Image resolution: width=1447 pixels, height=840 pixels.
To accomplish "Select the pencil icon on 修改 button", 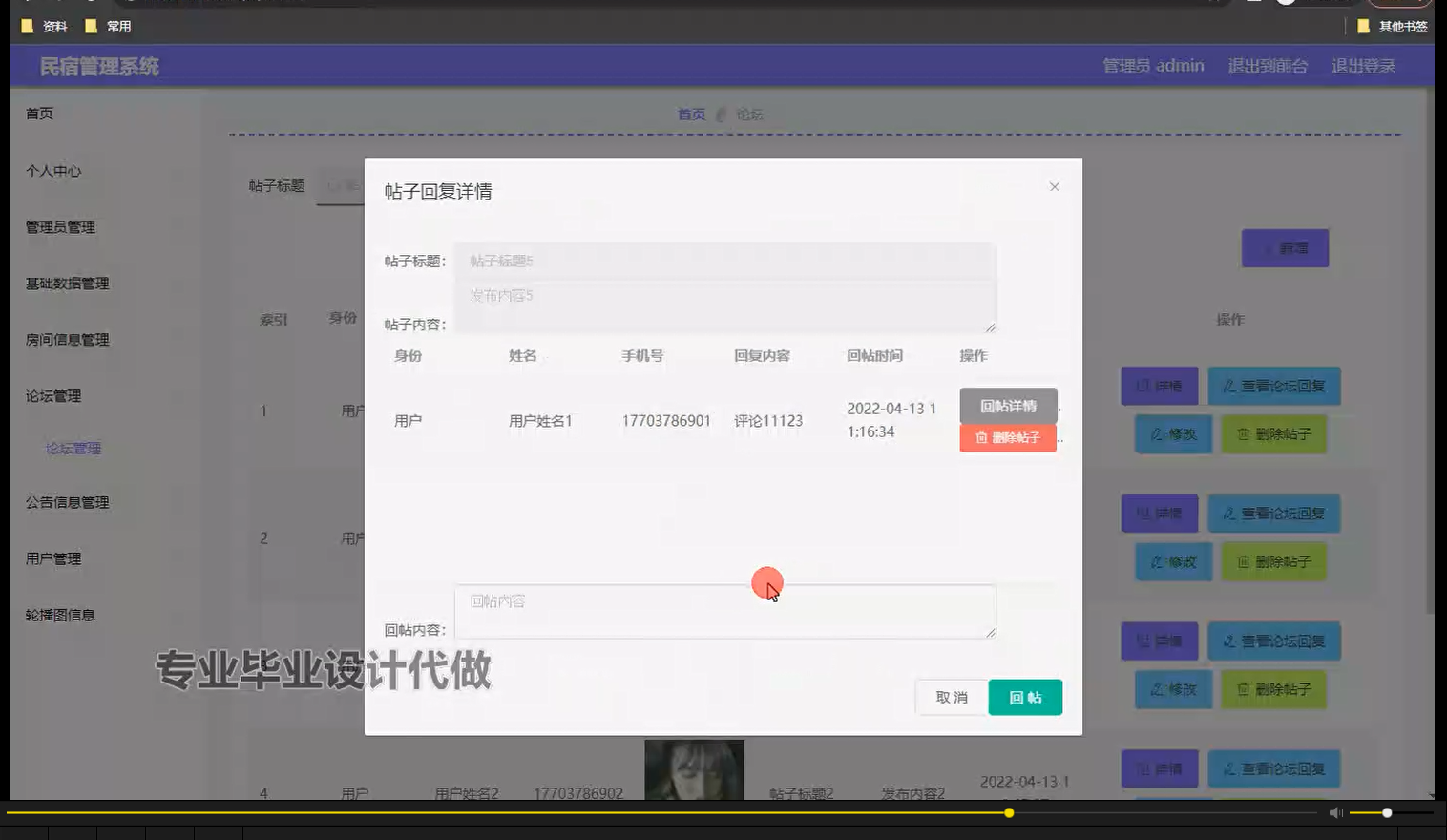I will pyautogui.click(x=1157, y=434).
